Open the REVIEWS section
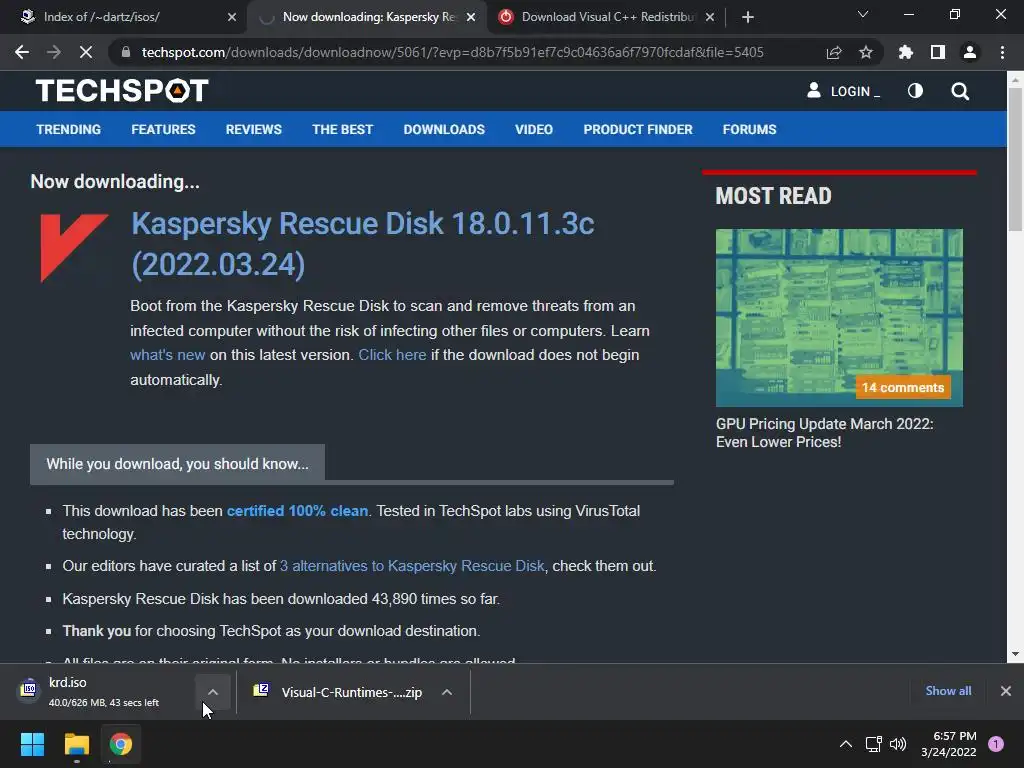The width and height of the screenshot is (1024, 768). point(253,129)
